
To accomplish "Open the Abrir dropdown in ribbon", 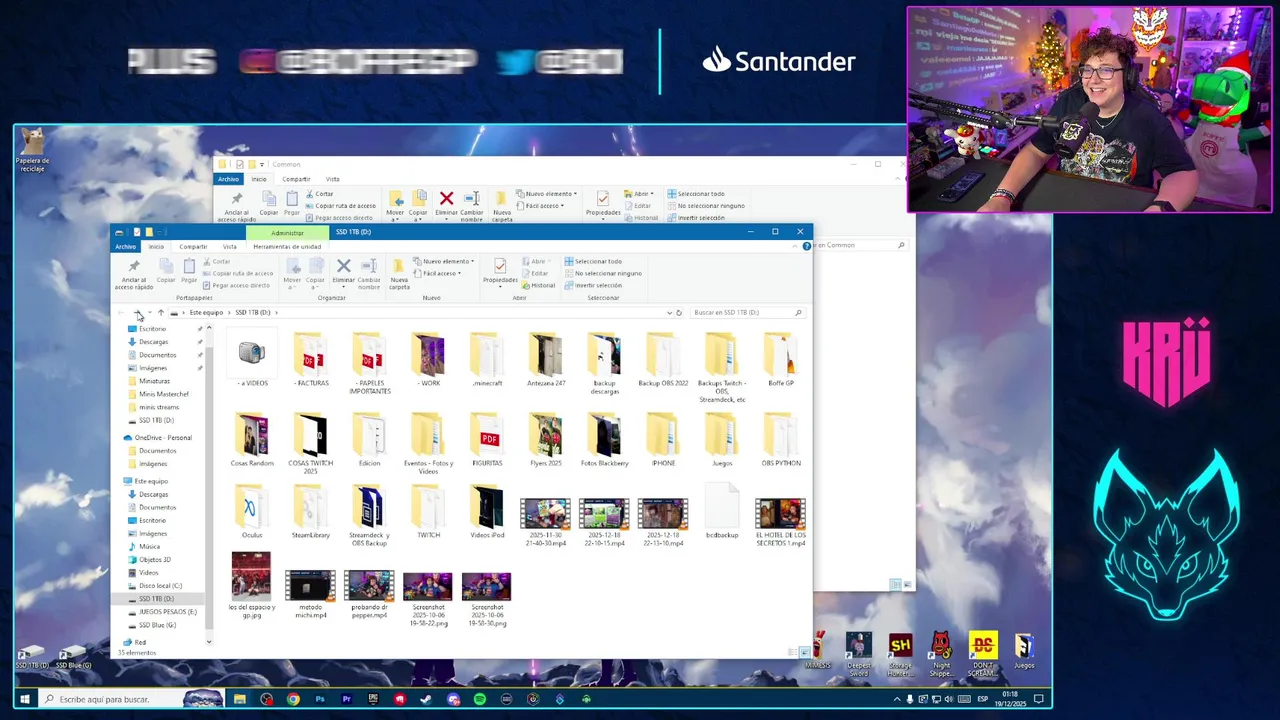I will 536,262.
